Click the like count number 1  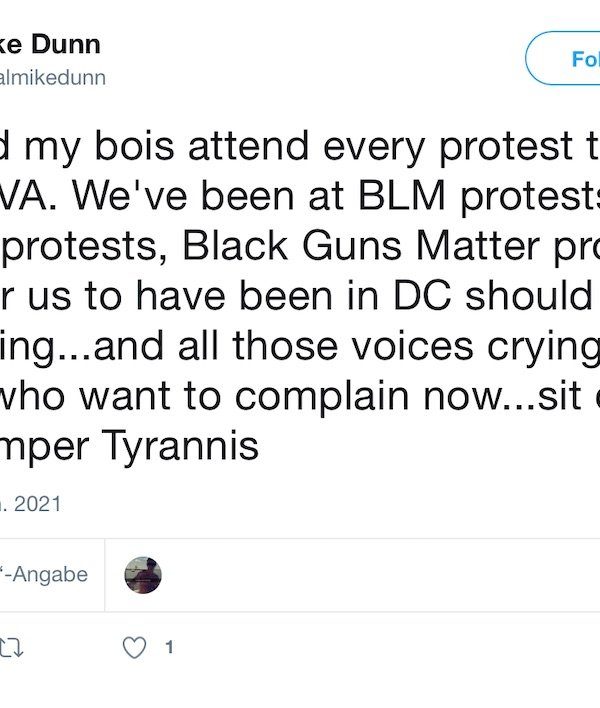pos(169,648)
